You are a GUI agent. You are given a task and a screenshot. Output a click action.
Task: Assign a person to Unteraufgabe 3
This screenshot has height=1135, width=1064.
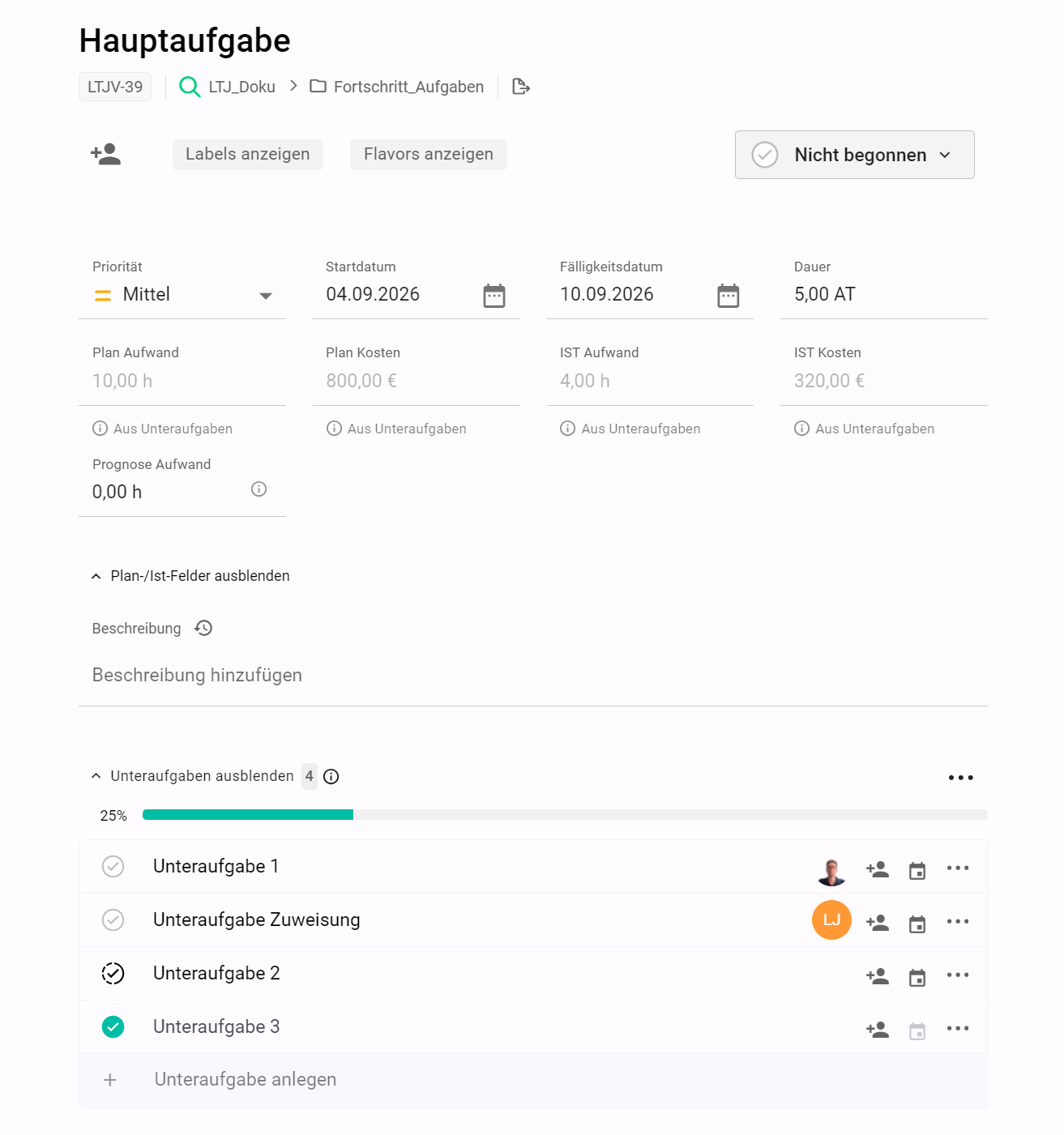pyautogui.click(x=878, y=1030)
